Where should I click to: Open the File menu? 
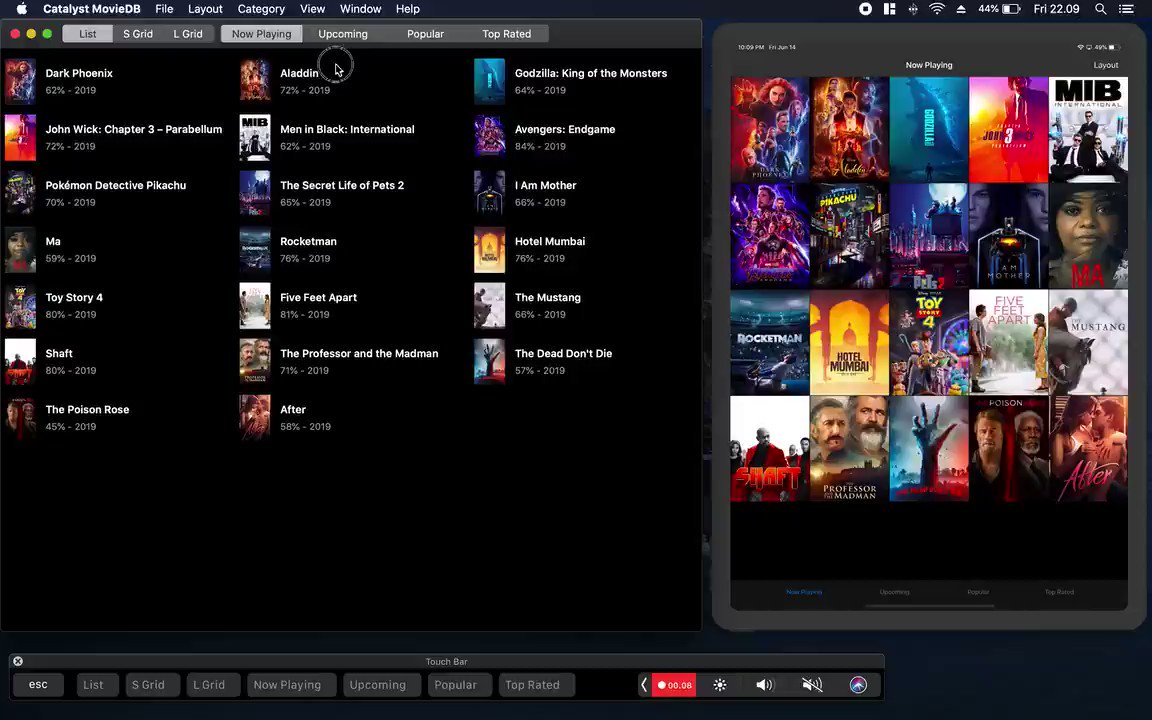click(164, 9)
